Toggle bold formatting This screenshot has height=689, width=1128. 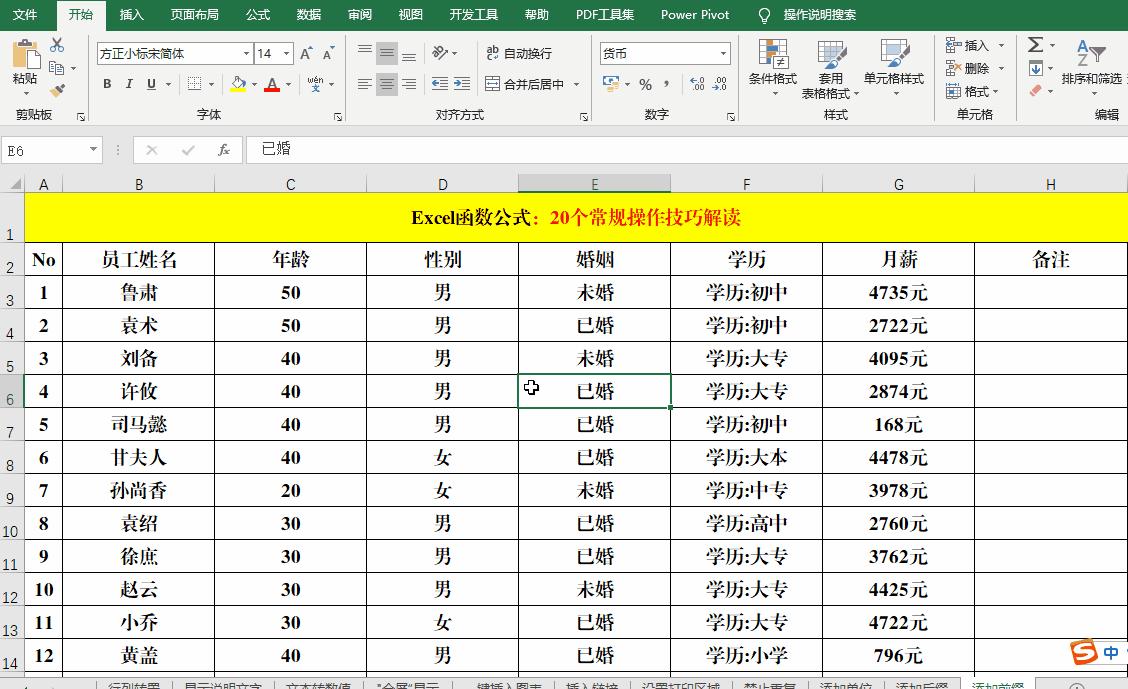pos(107,84)
